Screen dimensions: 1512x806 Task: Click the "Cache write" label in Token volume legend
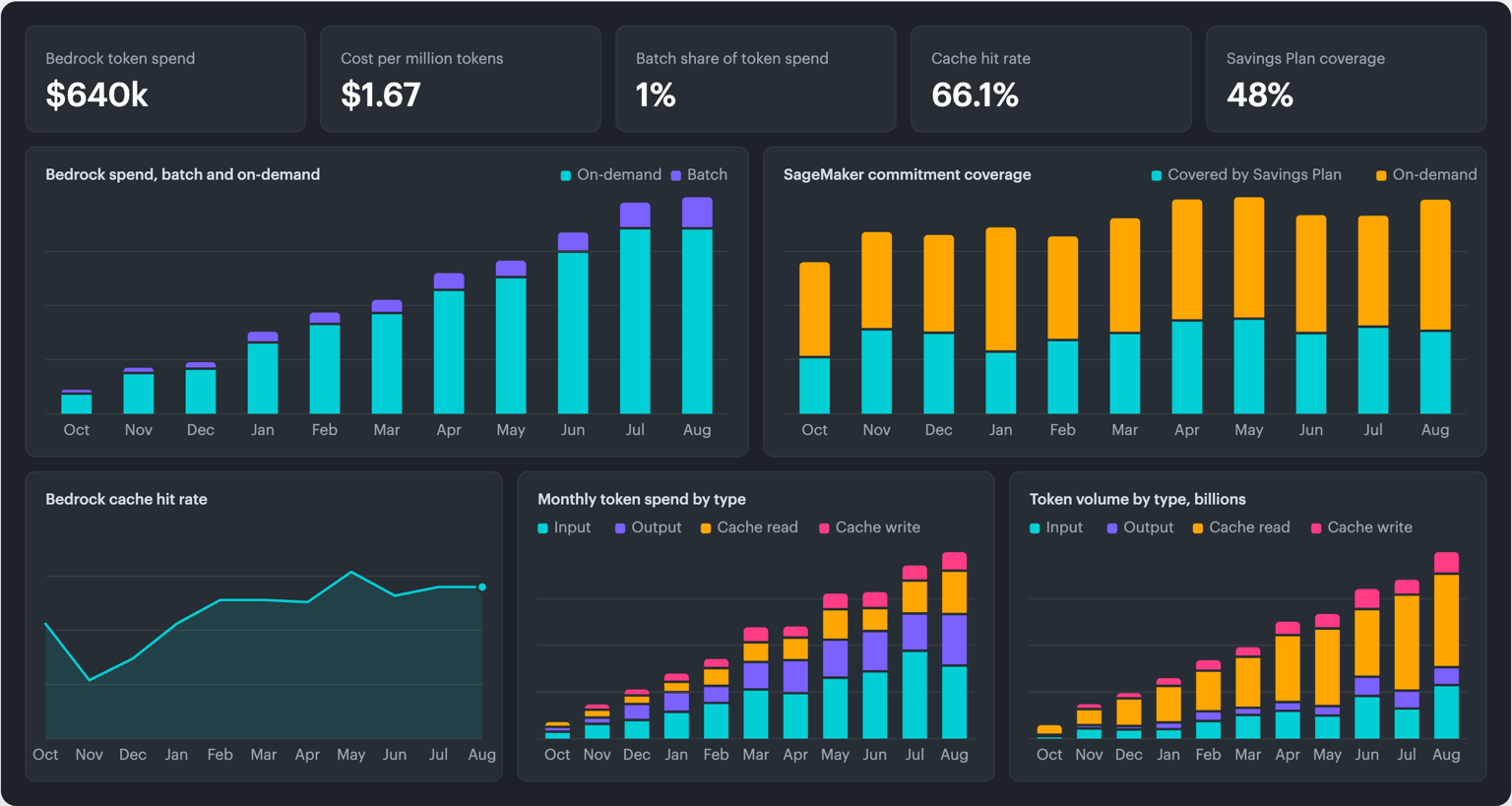(x=1369, y=527)
